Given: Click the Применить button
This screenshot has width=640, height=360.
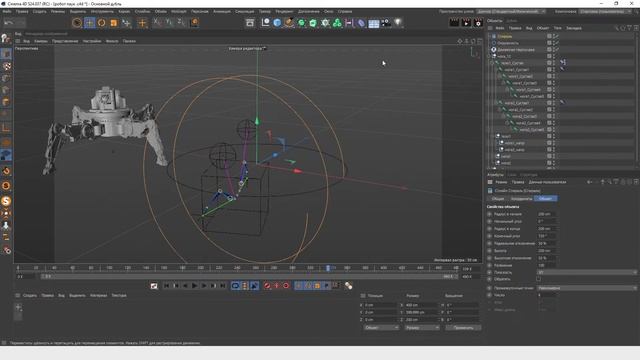Looking at the screenshot, I should point(463,328).
